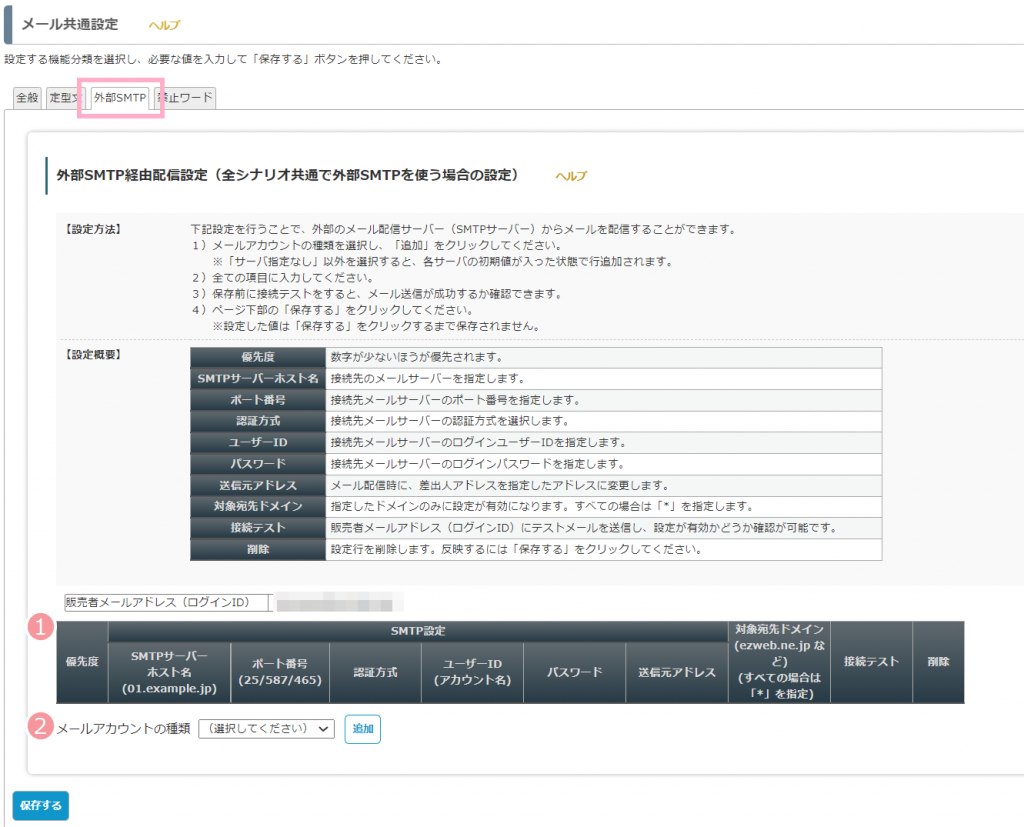This screenshot has height=827, width=1024.
Task: Click the メール共通設定 page title
Action: (70, 24)
